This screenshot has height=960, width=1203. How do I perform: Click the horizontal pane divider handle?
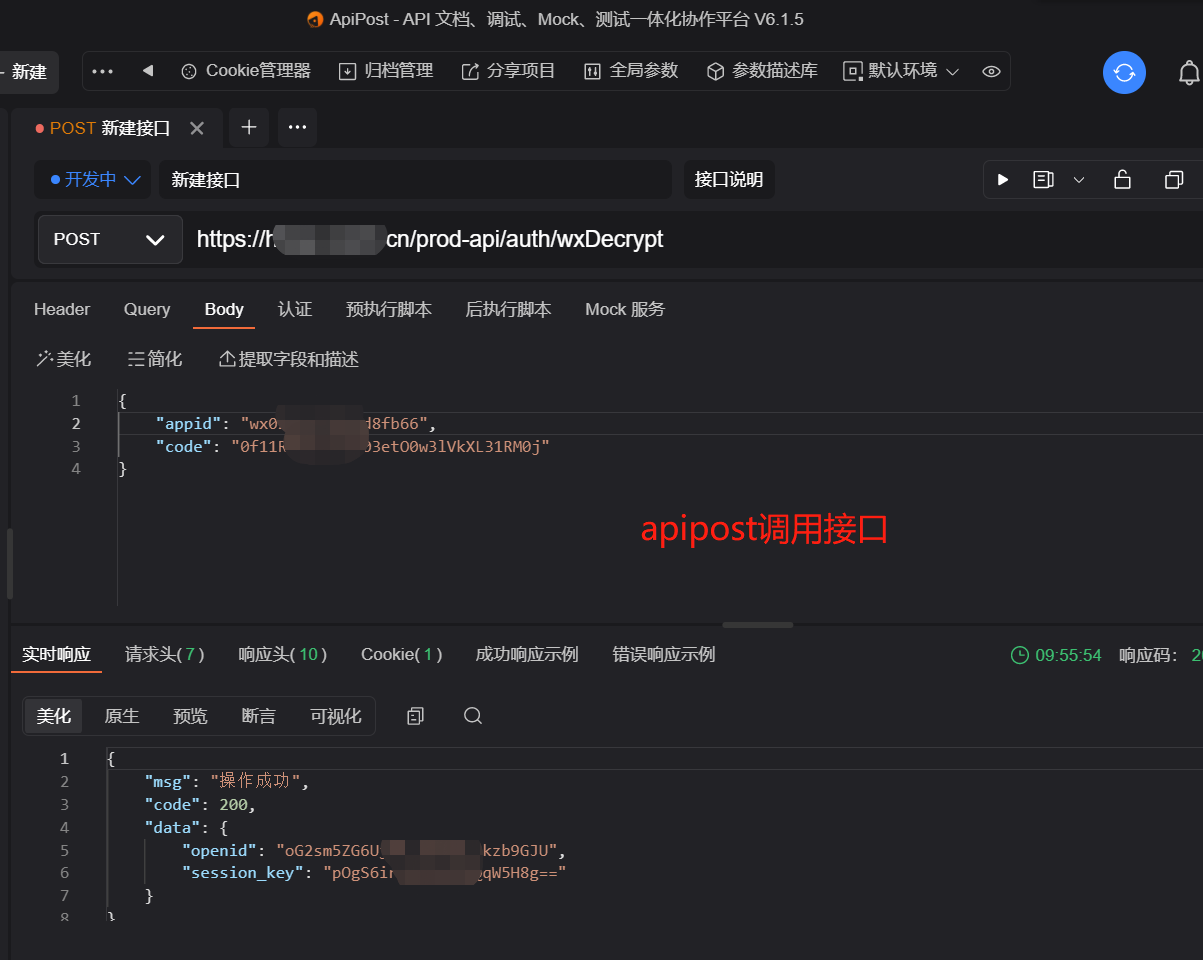[x=758, y=625]
